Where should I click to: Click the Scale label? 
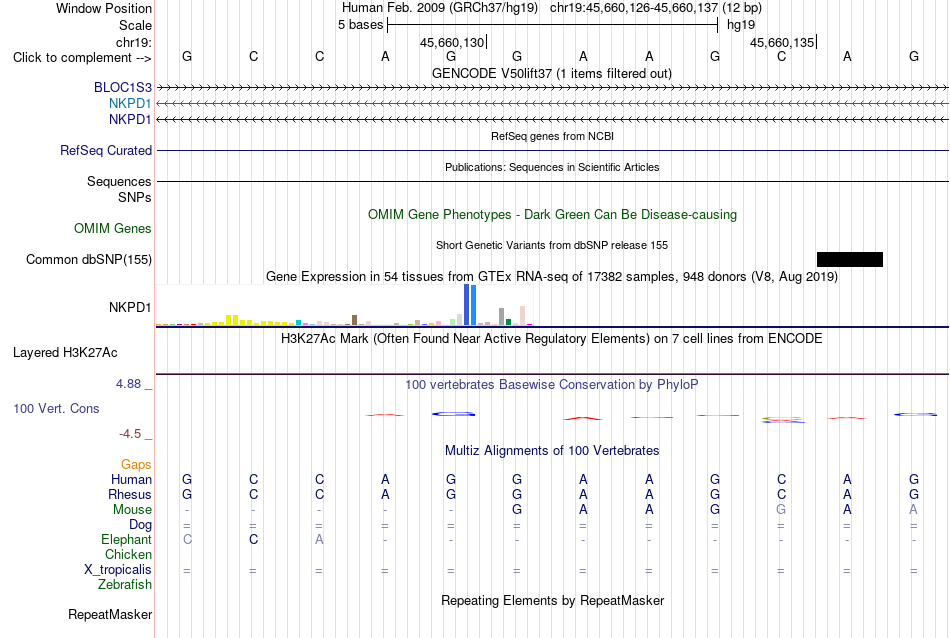pos(135,25)
